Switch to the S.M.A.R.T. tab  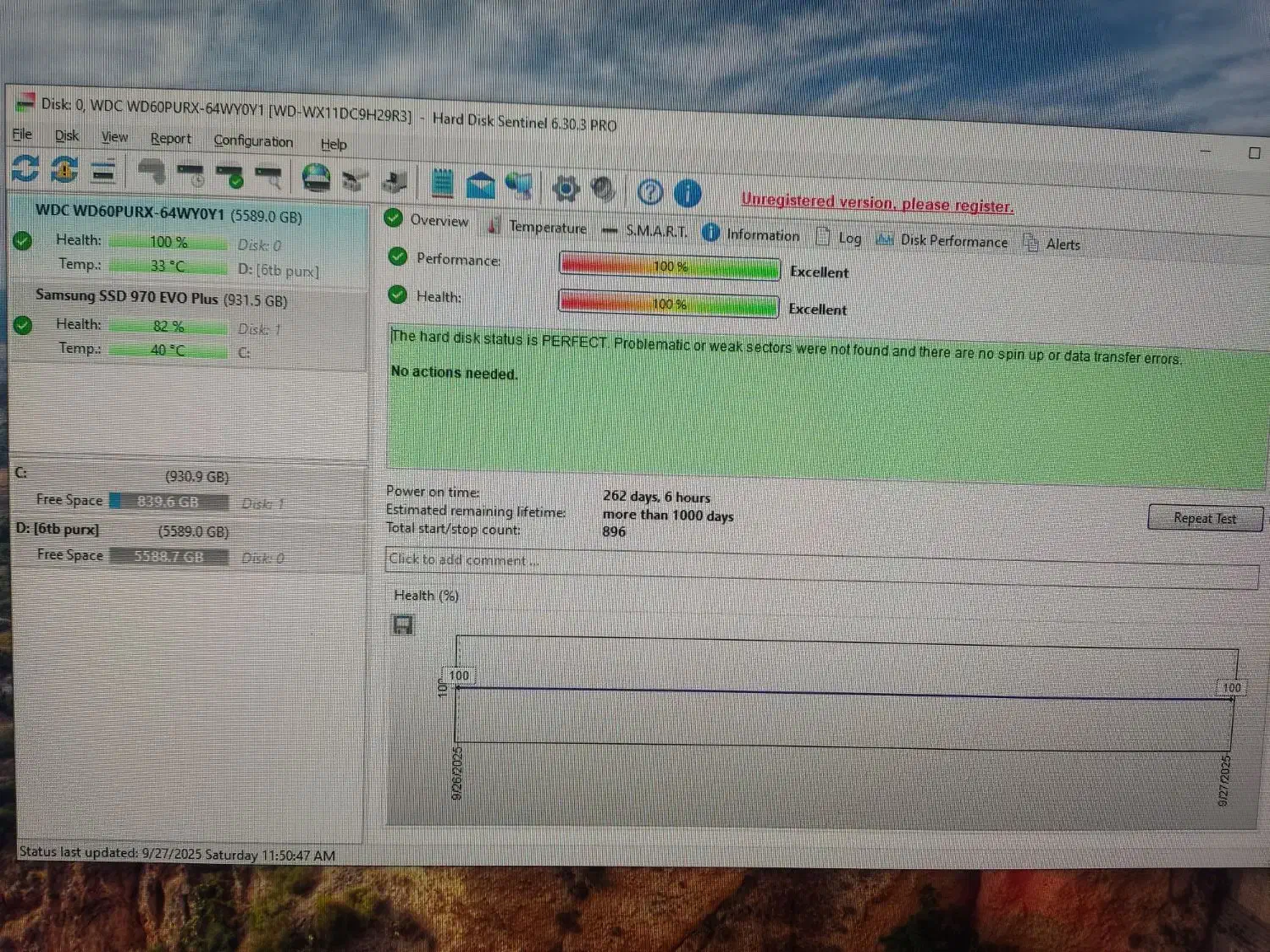(x=655, y=231)
